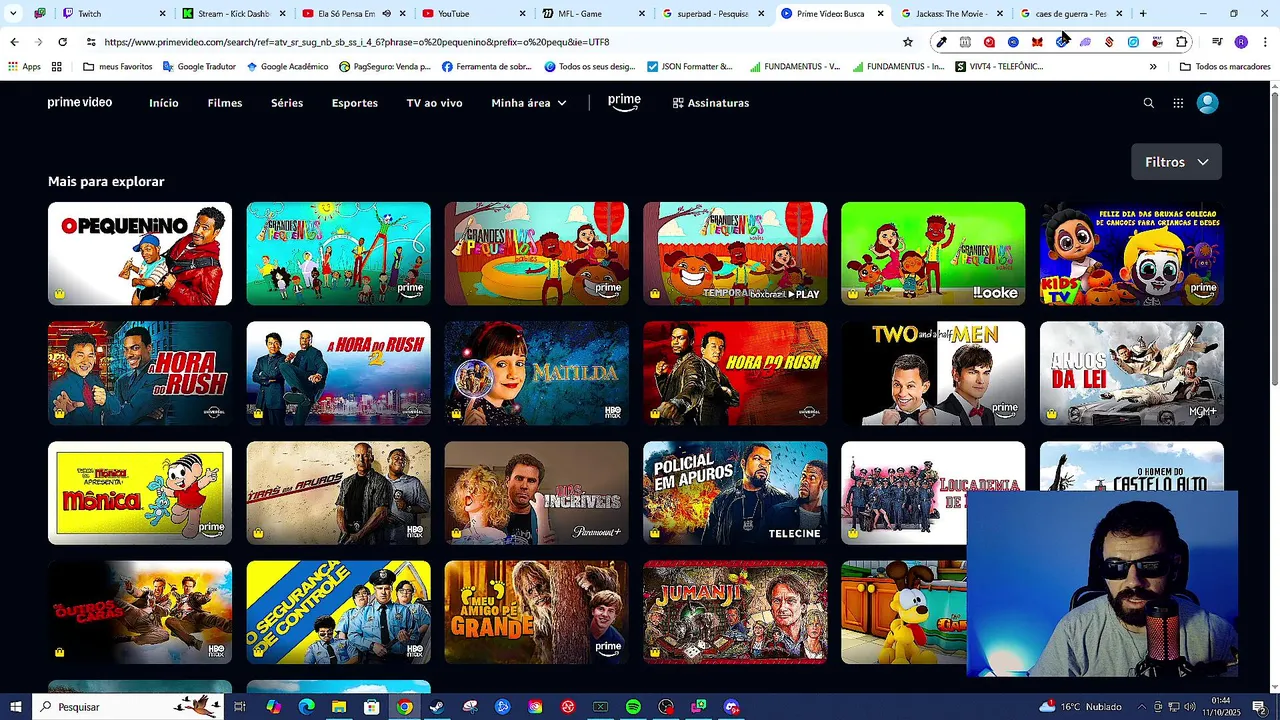The height and width of the screenshot is (720, 1280).
Task: Open Chrome three-dot menu
Action: coord(1264,42)
